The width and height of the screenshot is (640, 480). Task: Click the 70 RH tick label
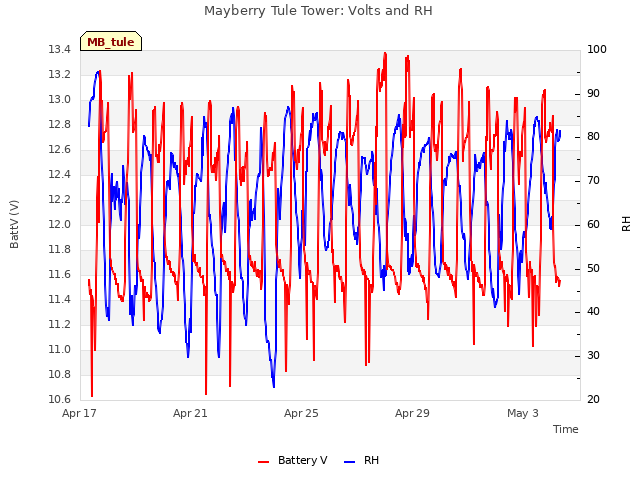(593, 180)
